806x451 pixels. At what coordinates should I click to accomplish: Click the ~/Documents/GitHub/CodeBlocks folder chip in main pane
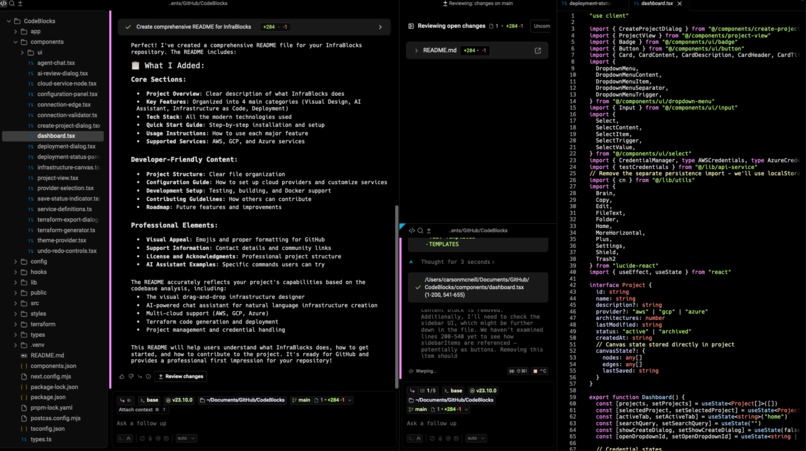(242, 400)
